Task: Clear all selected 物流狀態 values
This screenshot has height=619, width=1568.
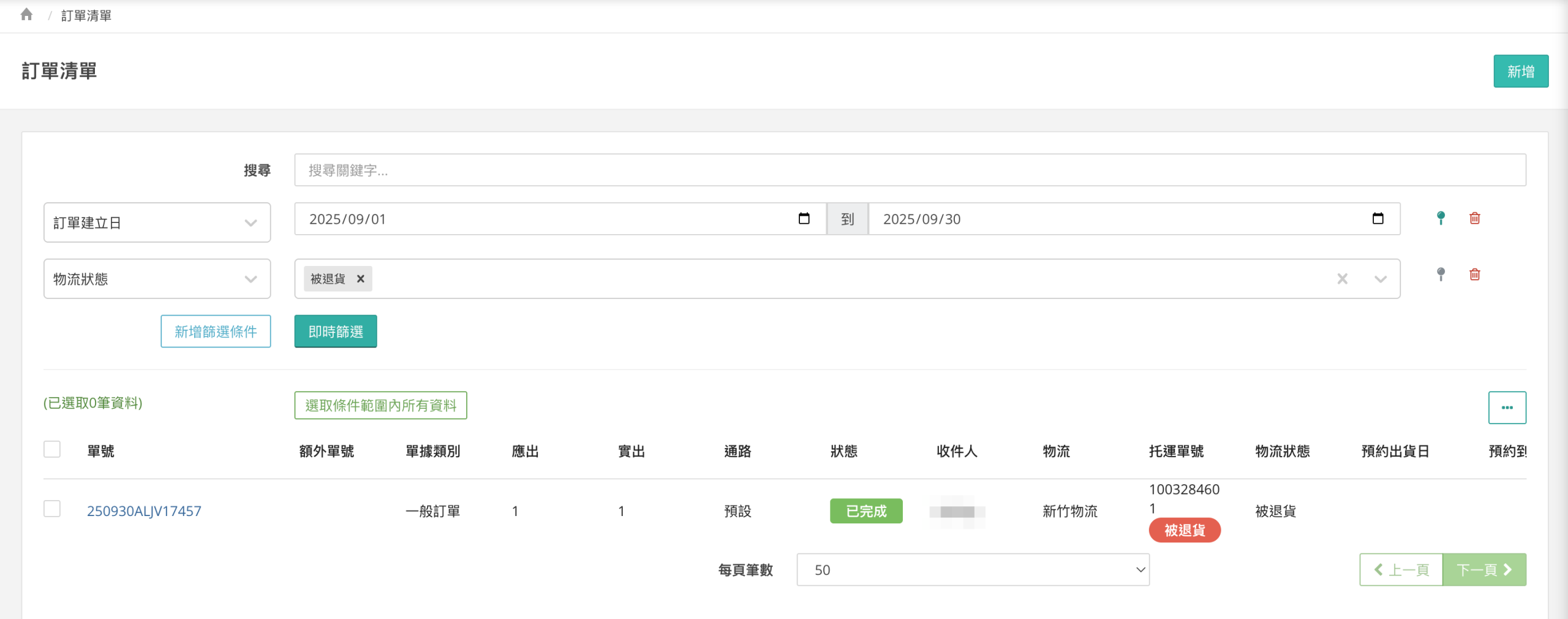Action: click(1342, 279)
